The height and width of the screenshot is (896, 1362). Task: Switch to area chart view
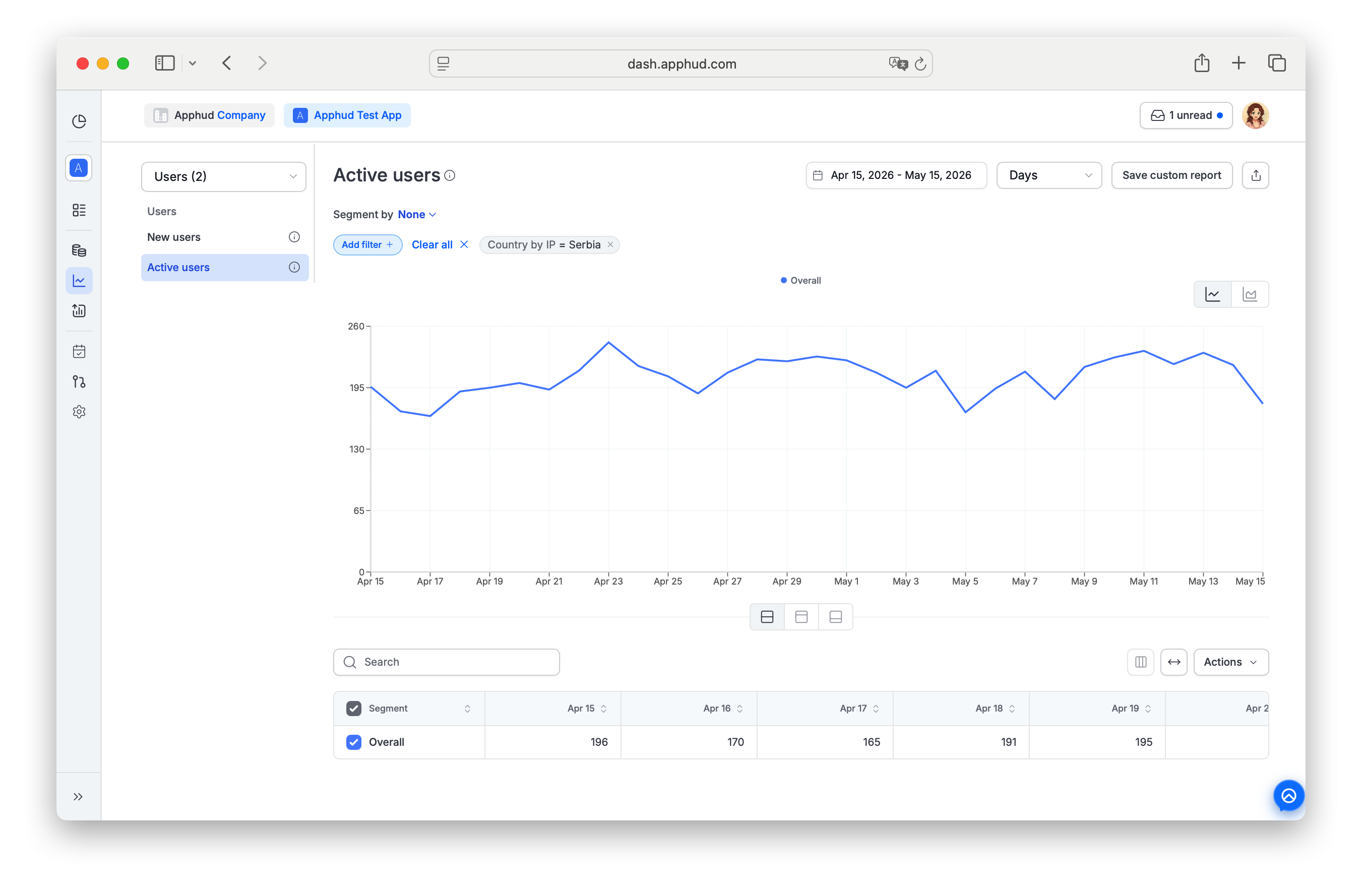click(1250, 295)
